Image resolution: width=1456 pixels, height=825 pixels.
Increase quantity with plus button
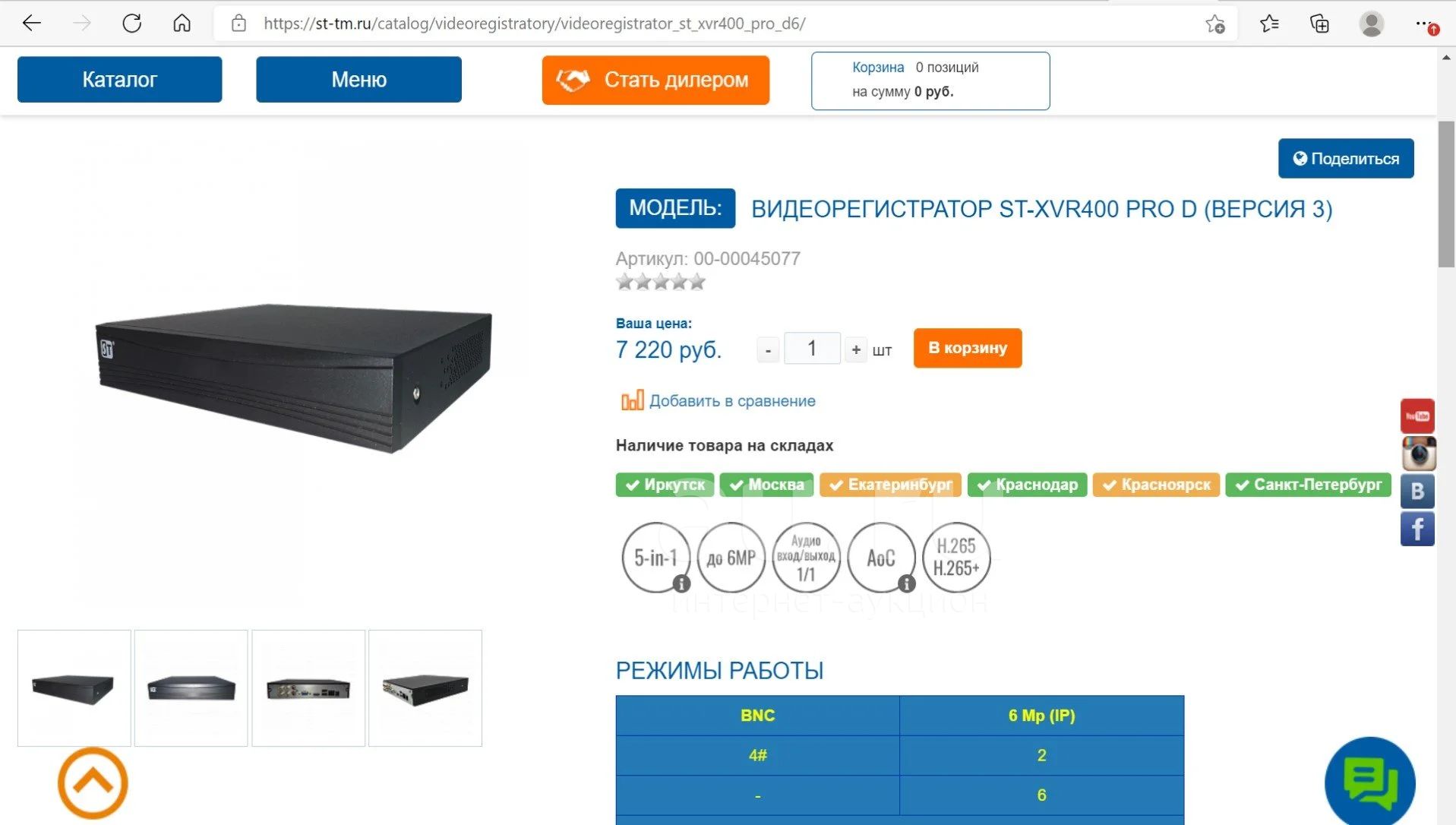(x=856, y=349)
